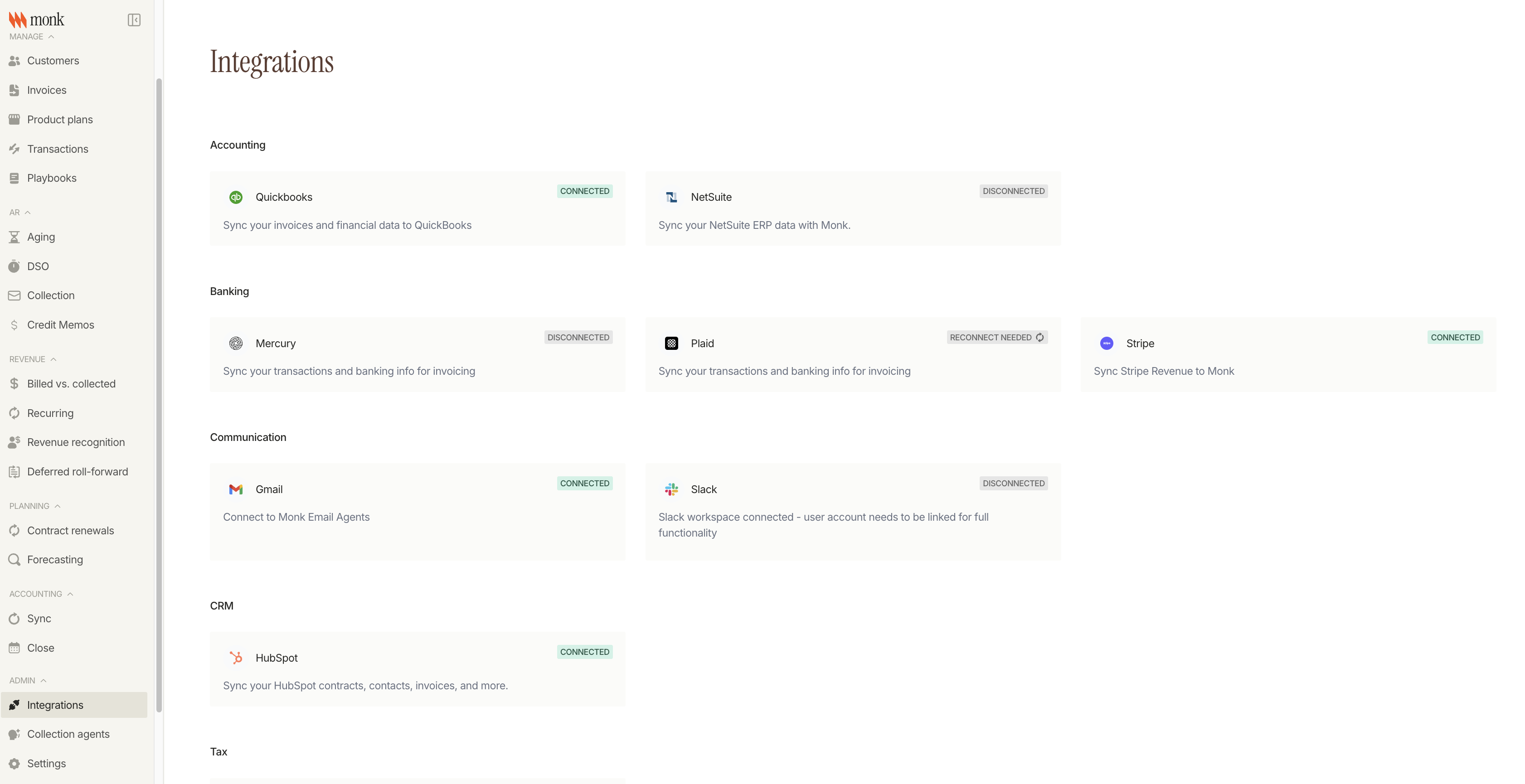Click the Mercury logo icon
The width and height of the screenshot is (1525, 784).
[x=236, y=343]
